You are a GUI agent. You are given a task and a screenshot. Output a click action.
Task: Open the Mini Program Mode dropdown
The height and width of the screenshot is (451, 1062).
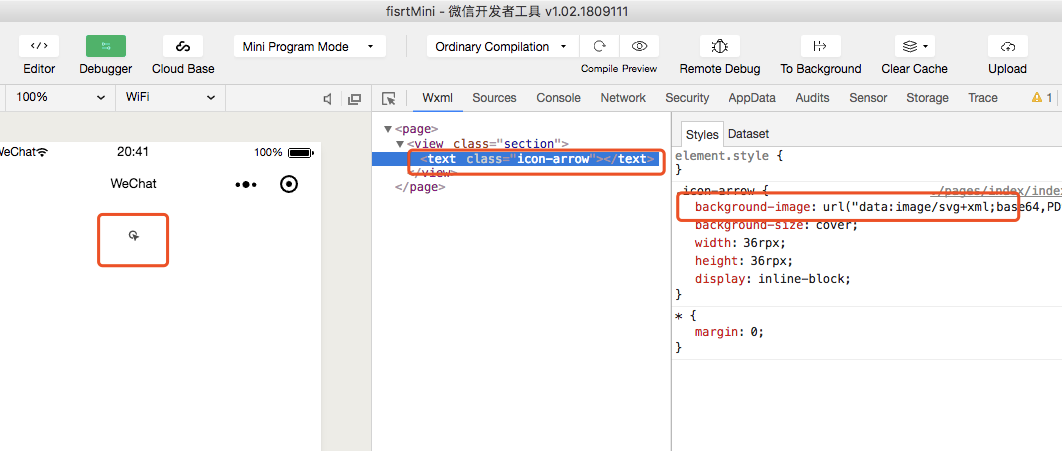coord(310,47)
